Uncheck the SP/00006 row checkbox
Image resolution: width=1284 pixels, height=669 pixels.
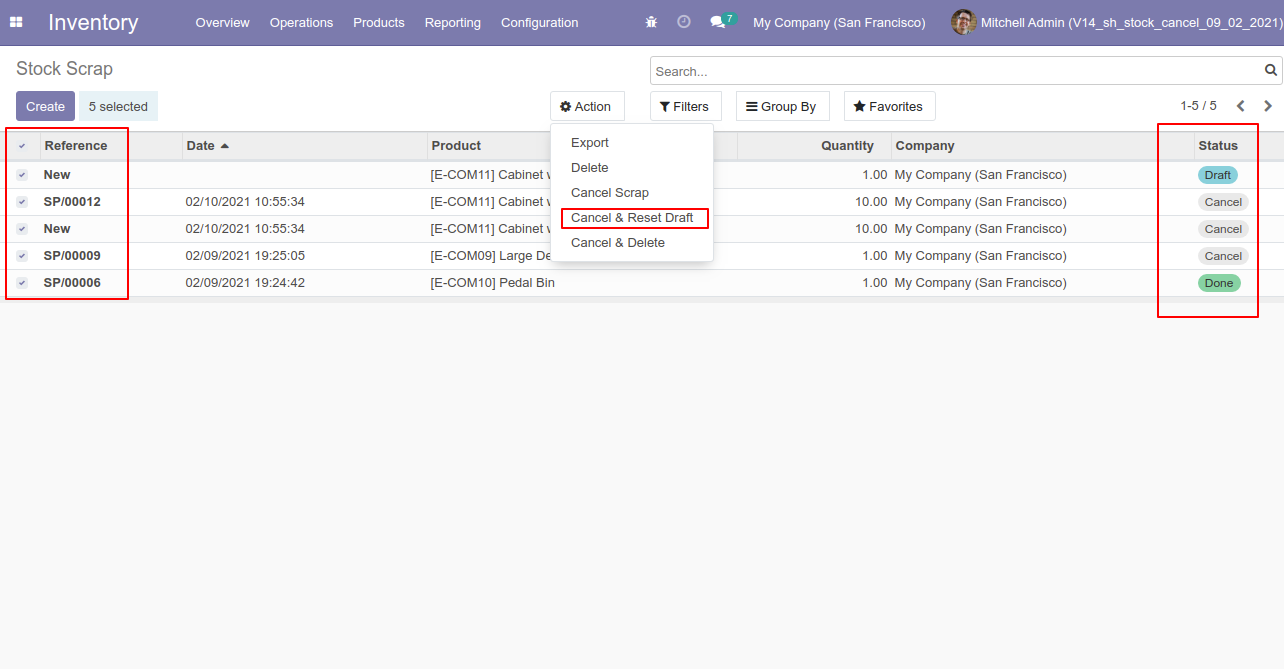point(22,283)
